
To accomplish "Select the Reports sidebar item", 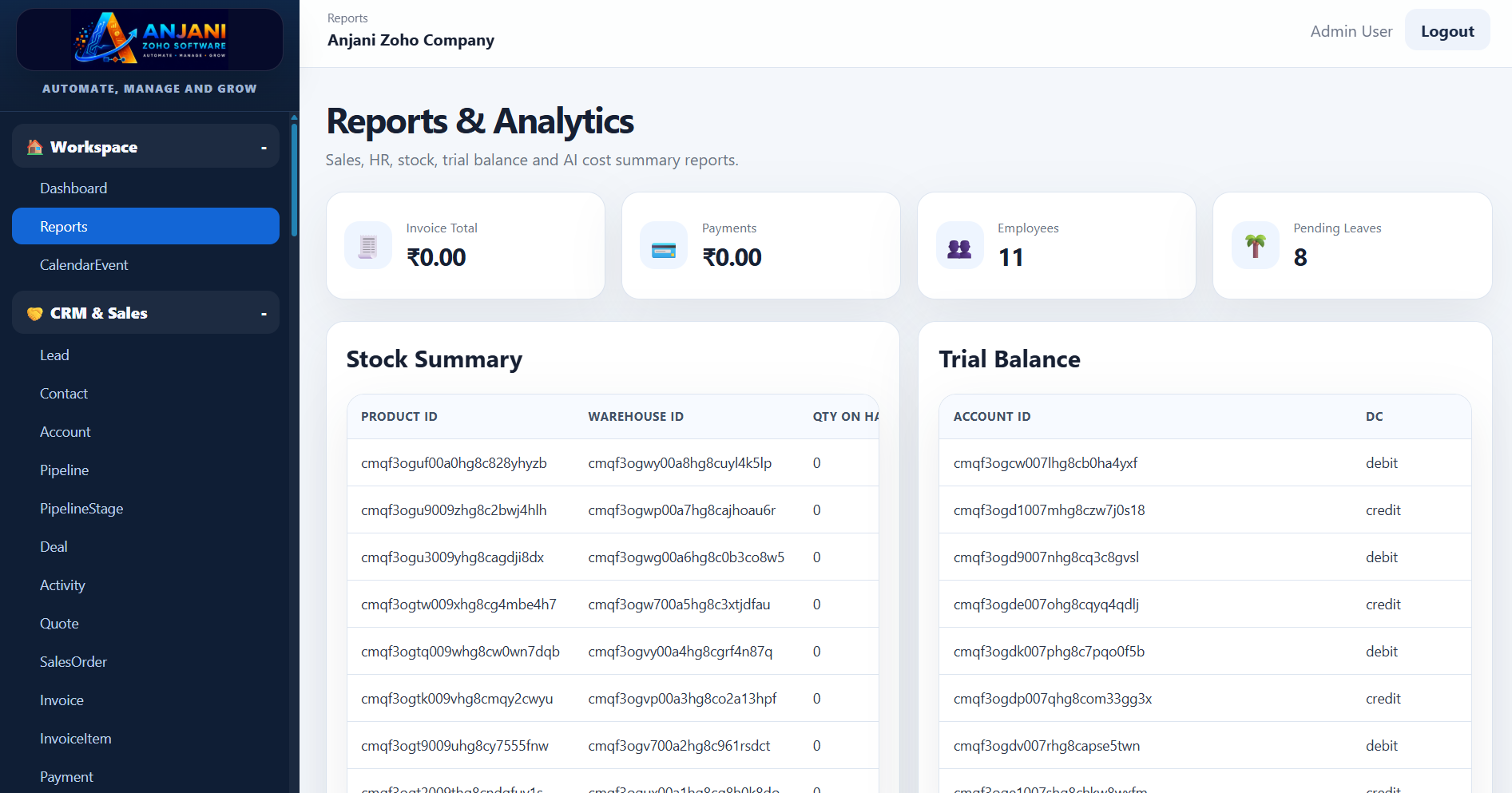I will click(x=145, y=226).
